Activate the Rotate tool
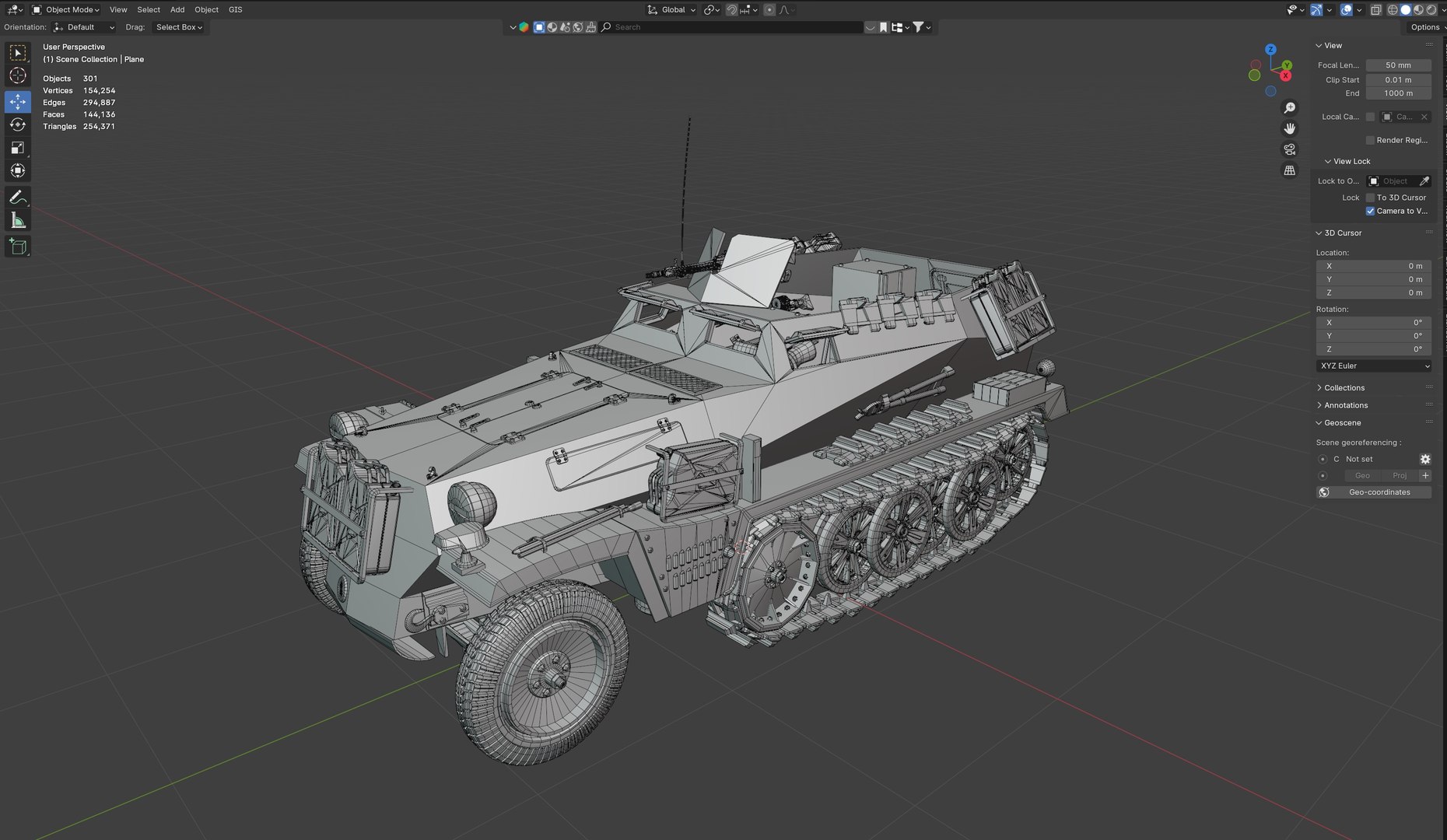1447x840 pixels. pos(17,124)
